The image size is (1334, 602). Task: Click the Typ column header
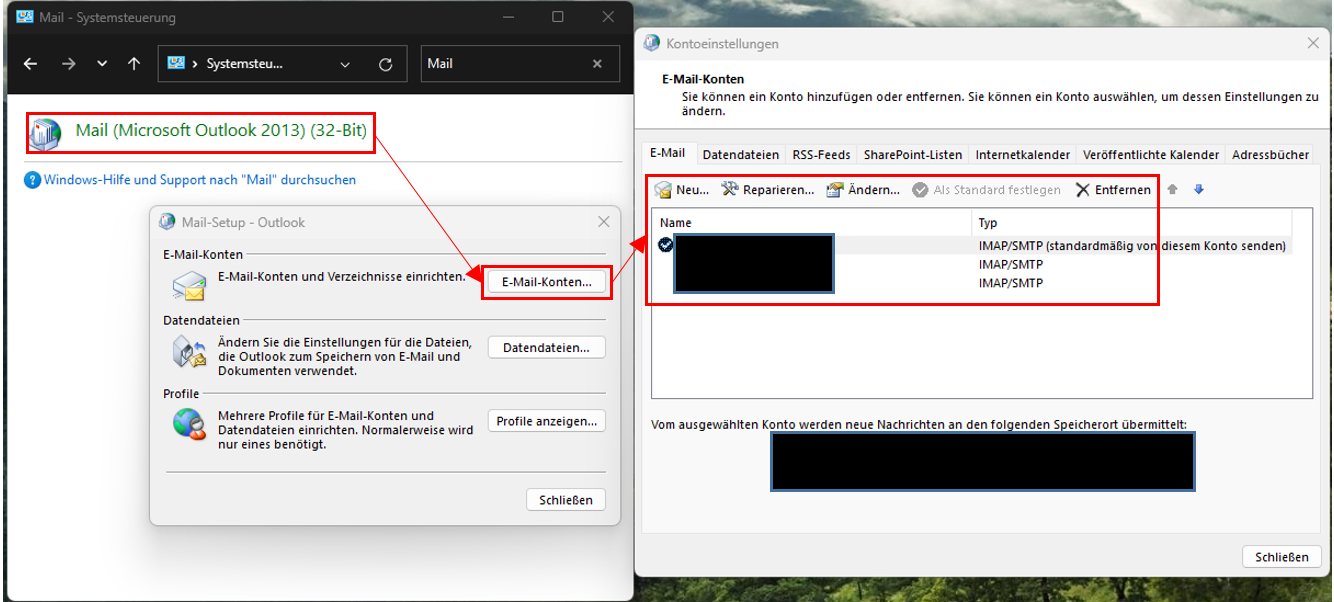pos(1131,223)
